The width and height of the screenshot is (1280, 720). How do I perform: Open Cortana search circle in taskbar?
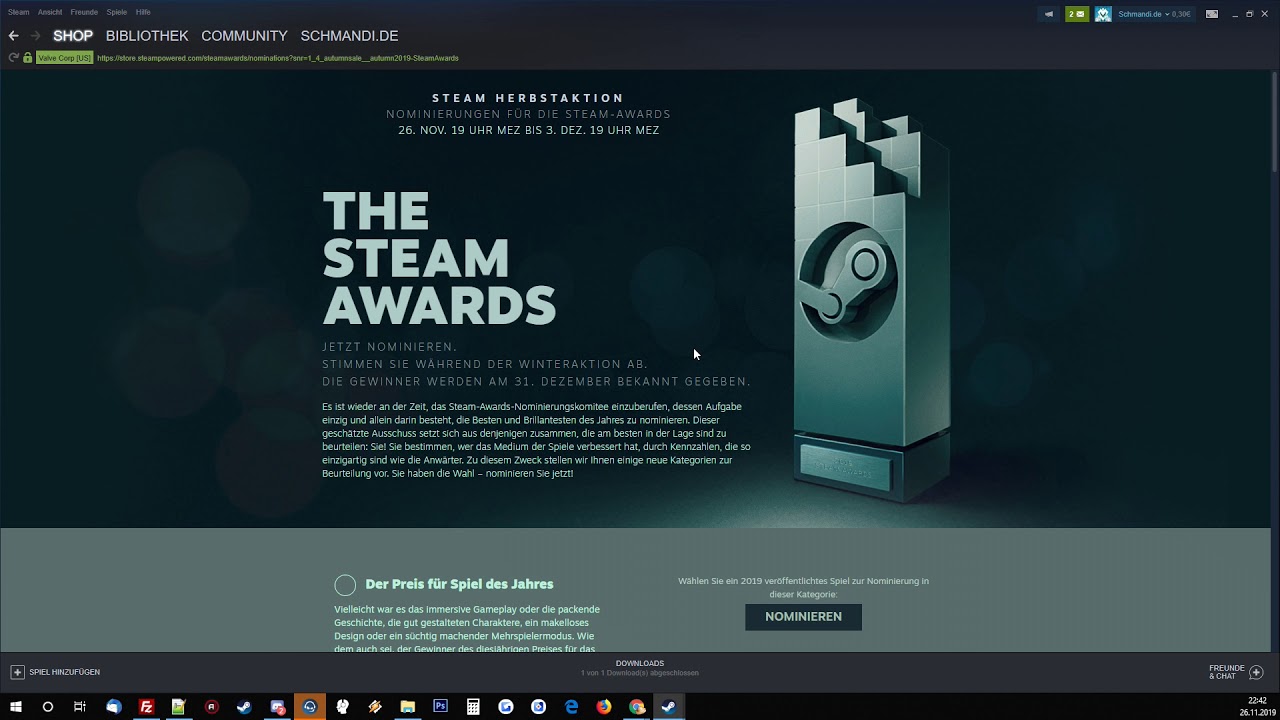(x=47, y=706)
